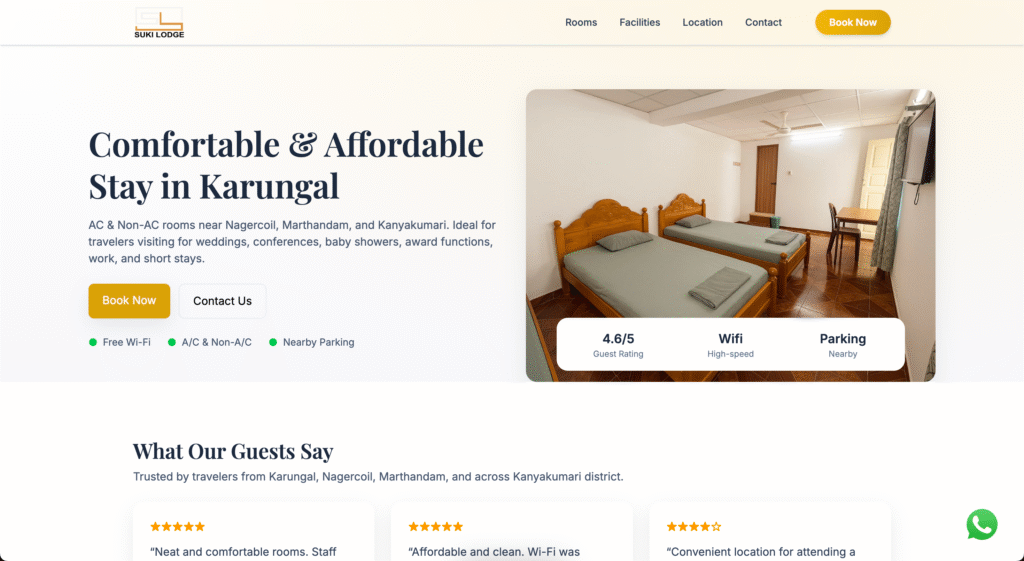Click the 4.6/5 Guest Rating stat
The height and width of the screenshot is (561, 1024).
click(x=618, y=345)
